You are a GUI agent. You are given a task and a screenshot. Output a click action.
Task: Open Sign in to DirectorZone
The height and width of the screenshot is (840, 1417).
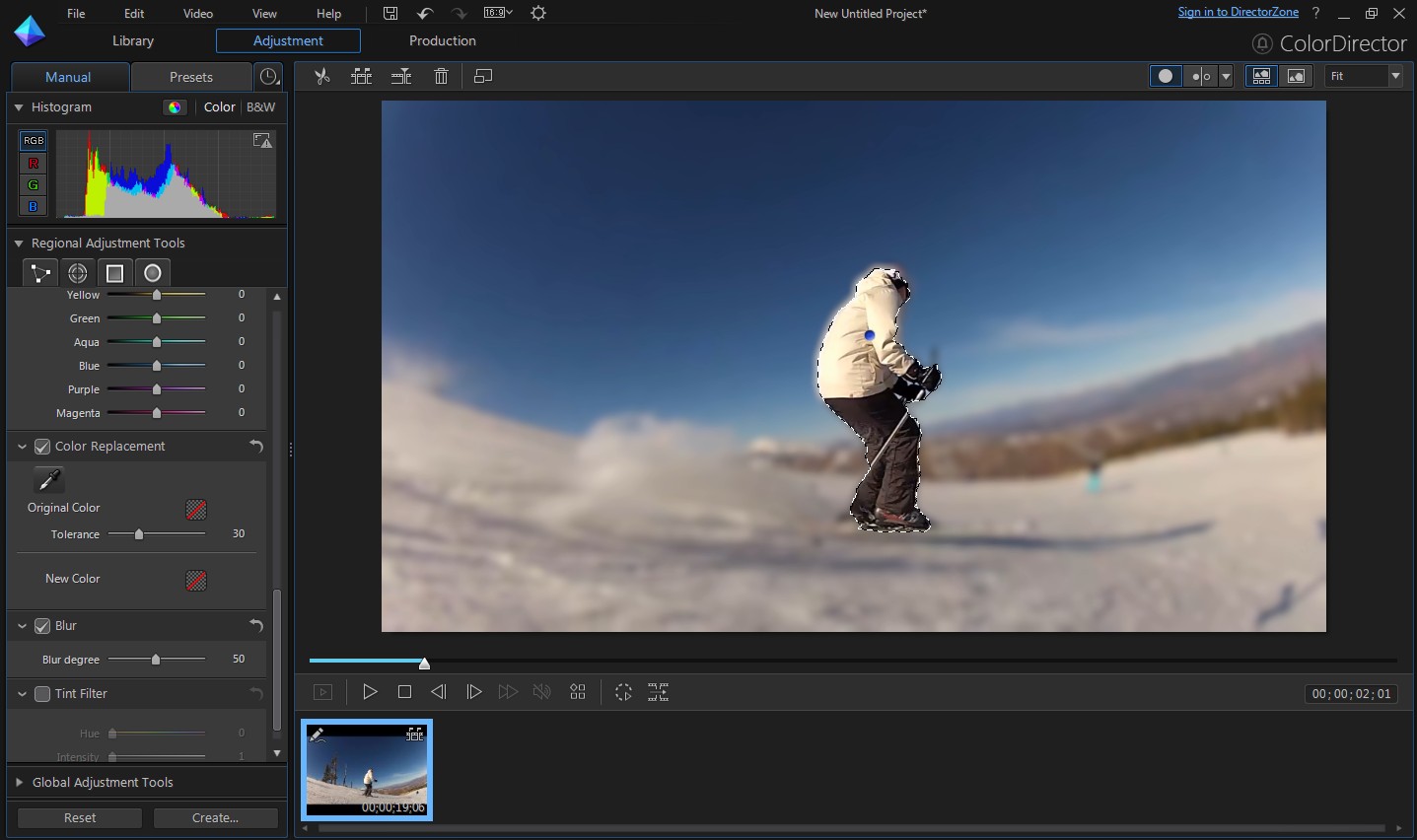1238,12
